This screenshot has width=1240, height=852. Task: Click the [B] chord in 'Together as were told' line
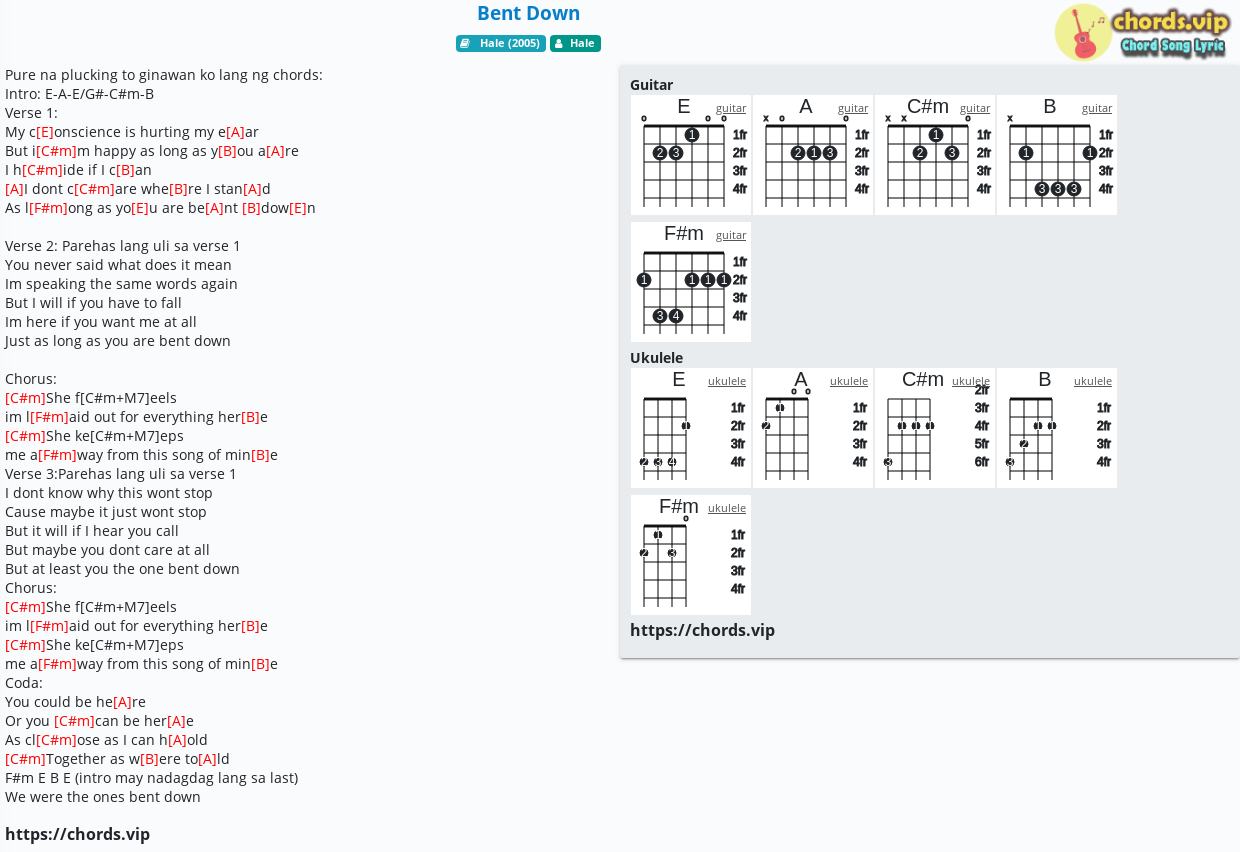(149, 759)
